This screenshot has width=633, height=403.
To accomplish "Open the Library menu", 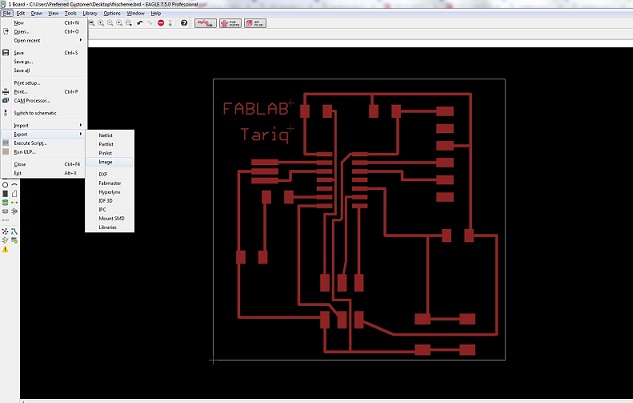I will pyautogui.click(x=90, y=13).
